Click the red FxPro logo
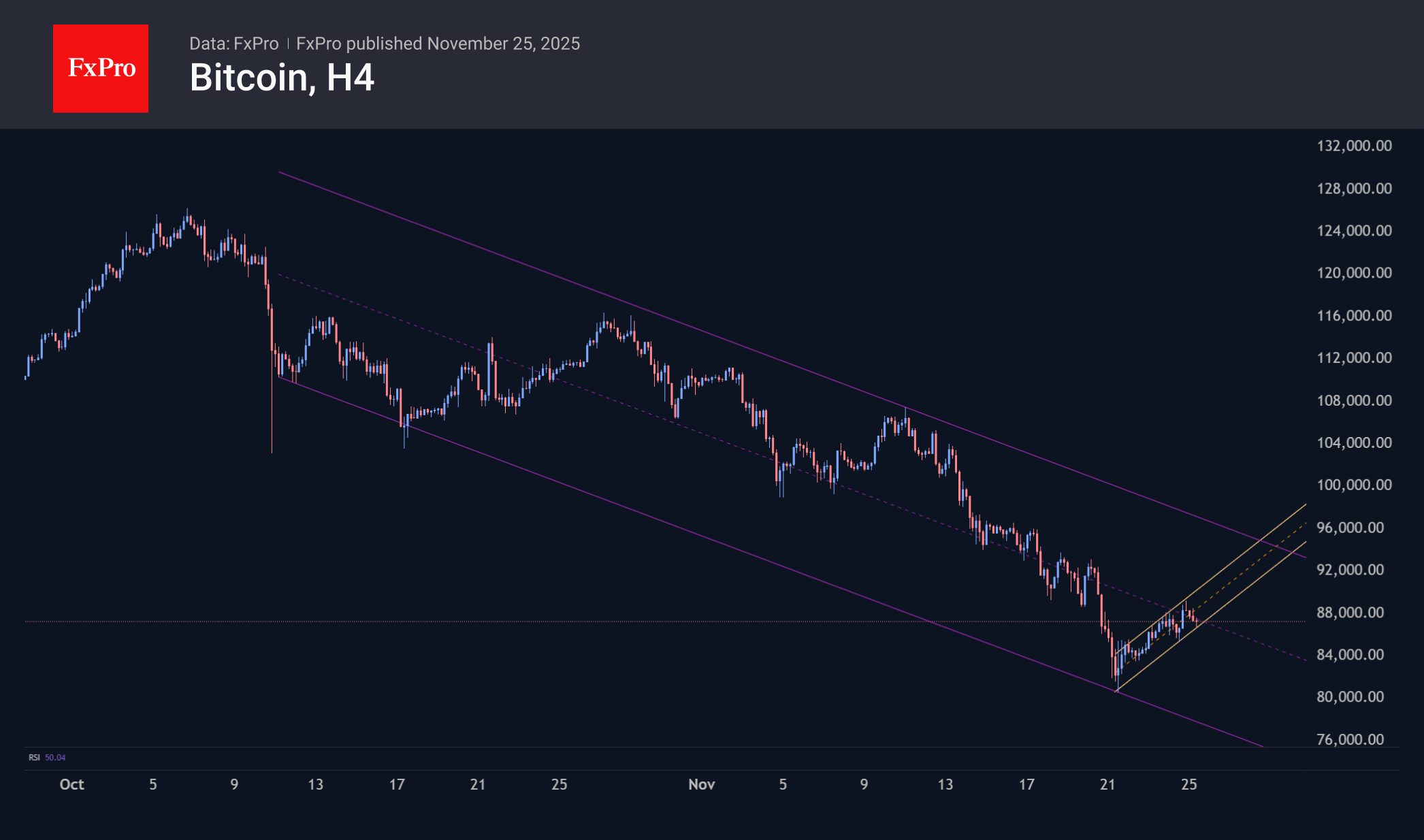Viewport: 1424px width, 840px height. coord(101,68)
